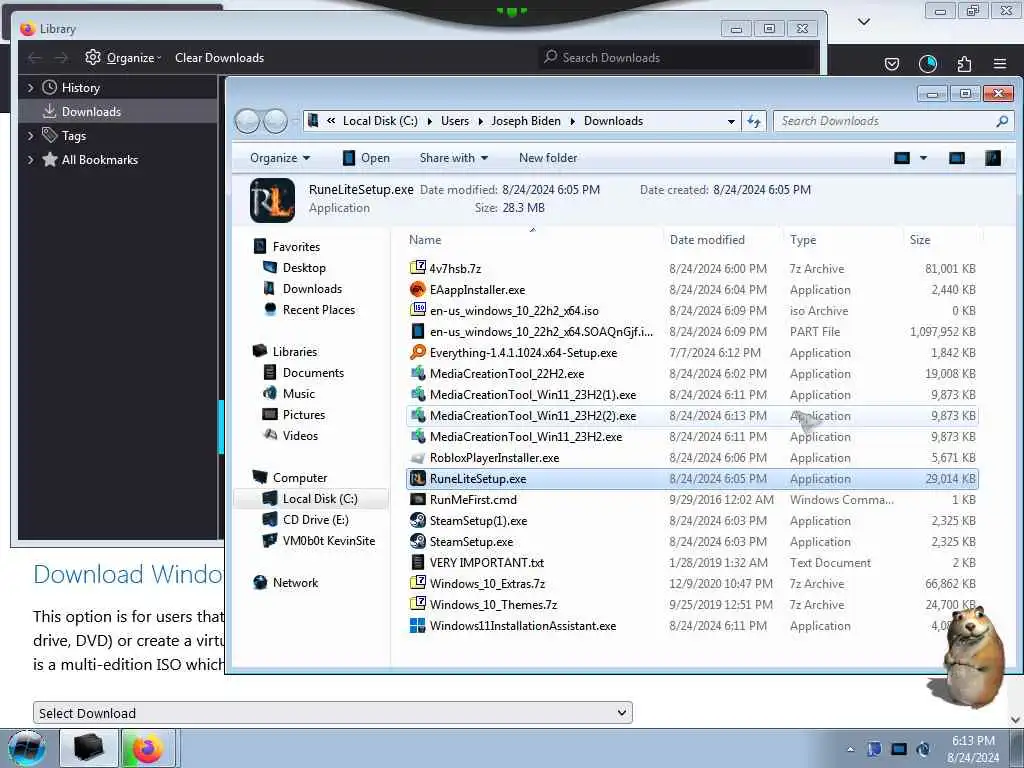
Task: Click the Explorer forward navigation button
Action: (x=276, y=121)
